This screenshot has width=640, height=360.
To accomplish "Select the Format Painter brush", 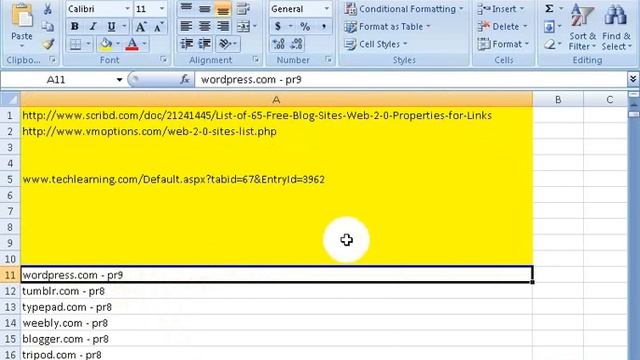I will 48,44.
